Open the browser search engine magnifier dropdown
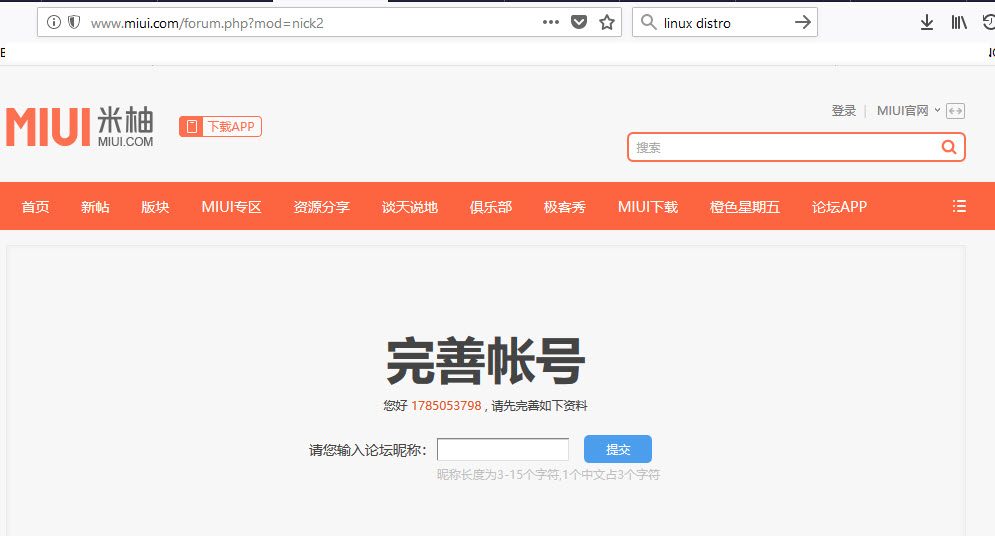 648,23
